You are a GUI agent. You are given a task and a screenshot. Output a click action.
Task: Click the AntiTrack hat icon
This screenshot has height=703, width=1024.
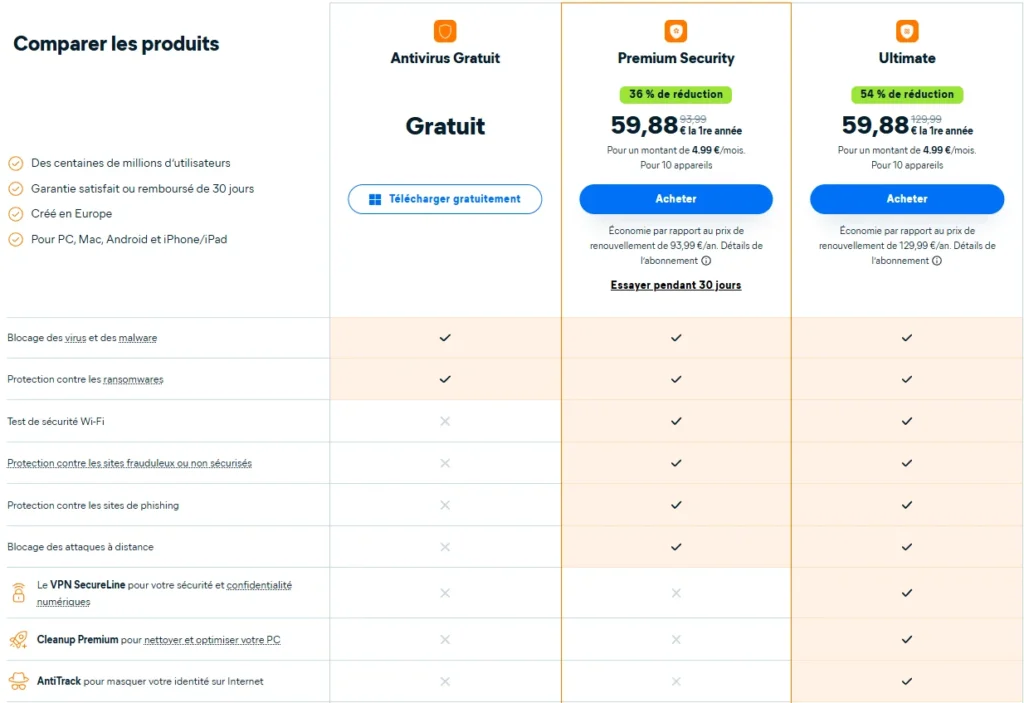(x=19, y=681)
